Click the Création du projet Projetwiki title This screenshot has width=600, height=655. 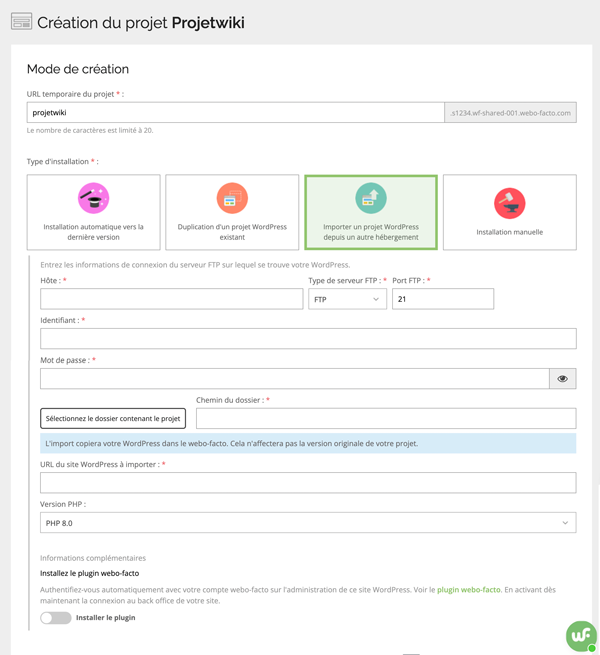141,23
